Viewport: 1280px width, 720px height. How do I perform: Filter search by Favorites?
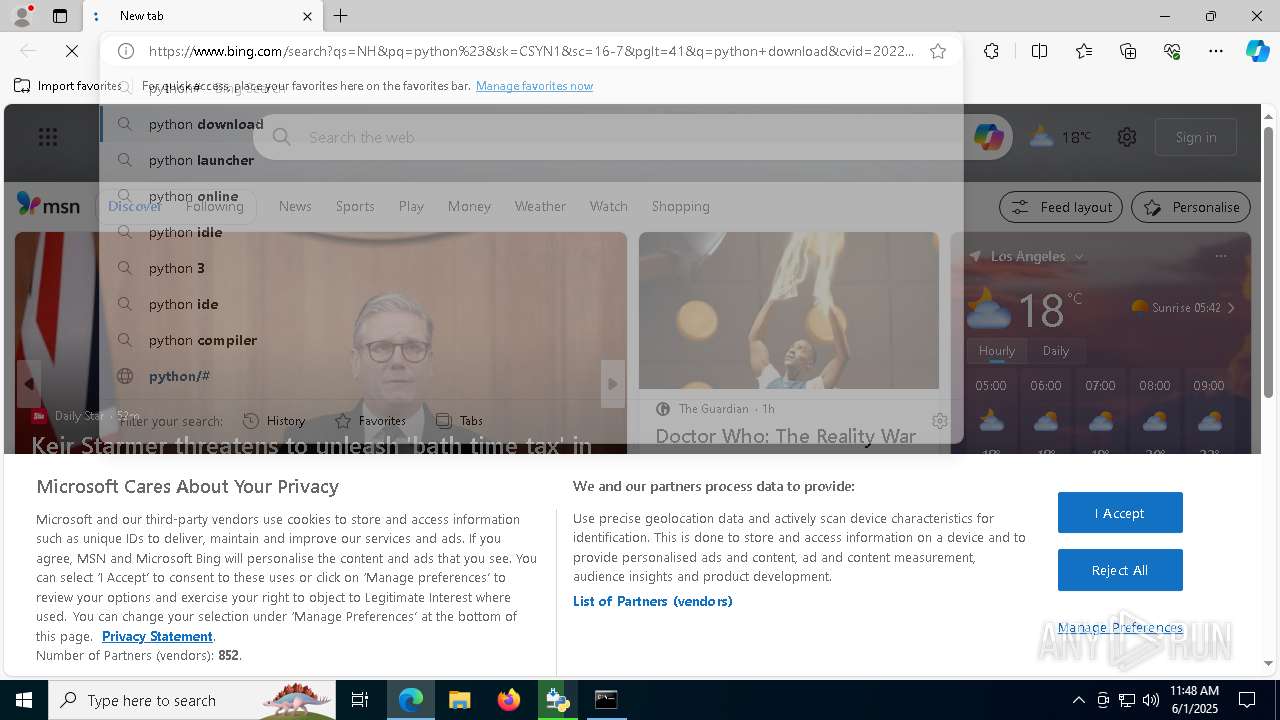pos(370,421)
